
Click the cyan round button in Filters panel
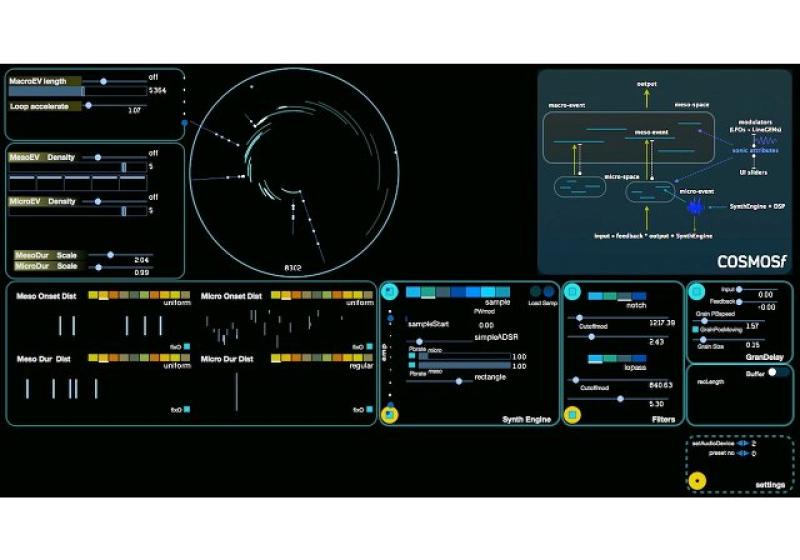tap(572, 292)
